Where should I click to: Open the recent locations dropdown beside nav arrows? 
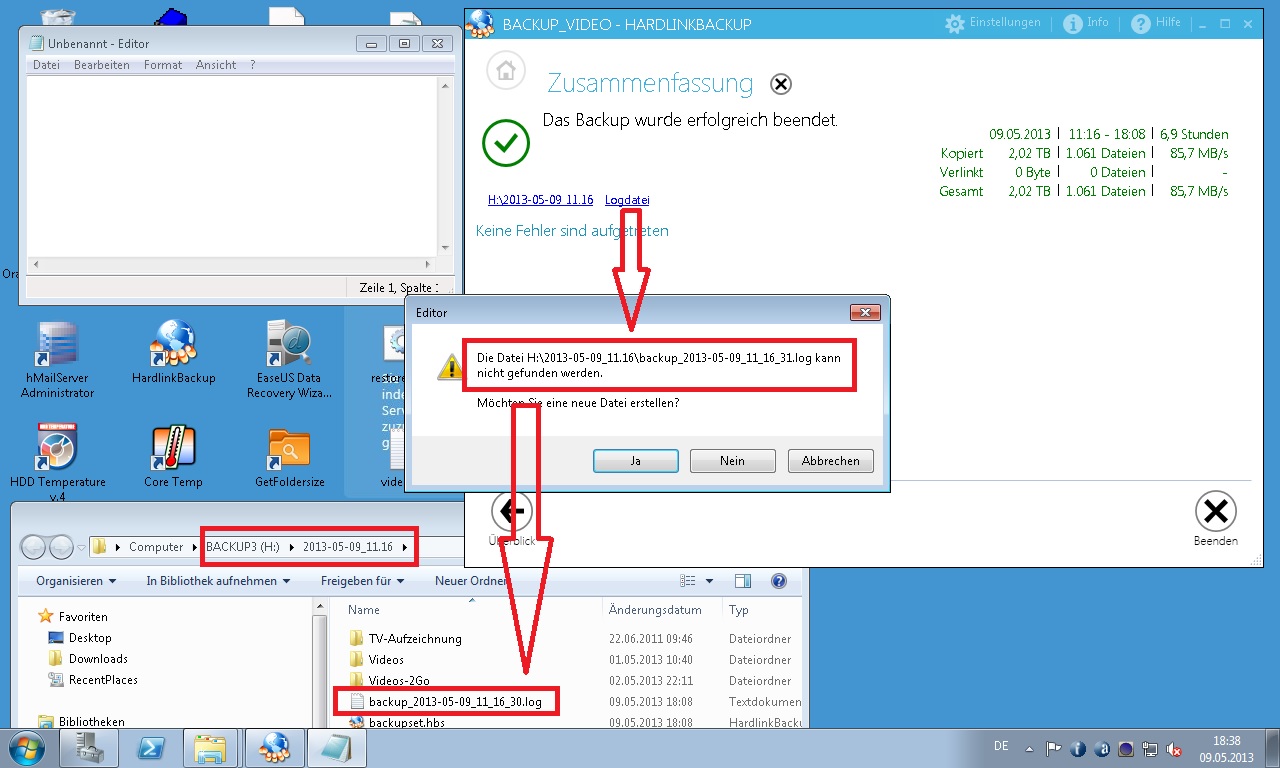(80, 547)
